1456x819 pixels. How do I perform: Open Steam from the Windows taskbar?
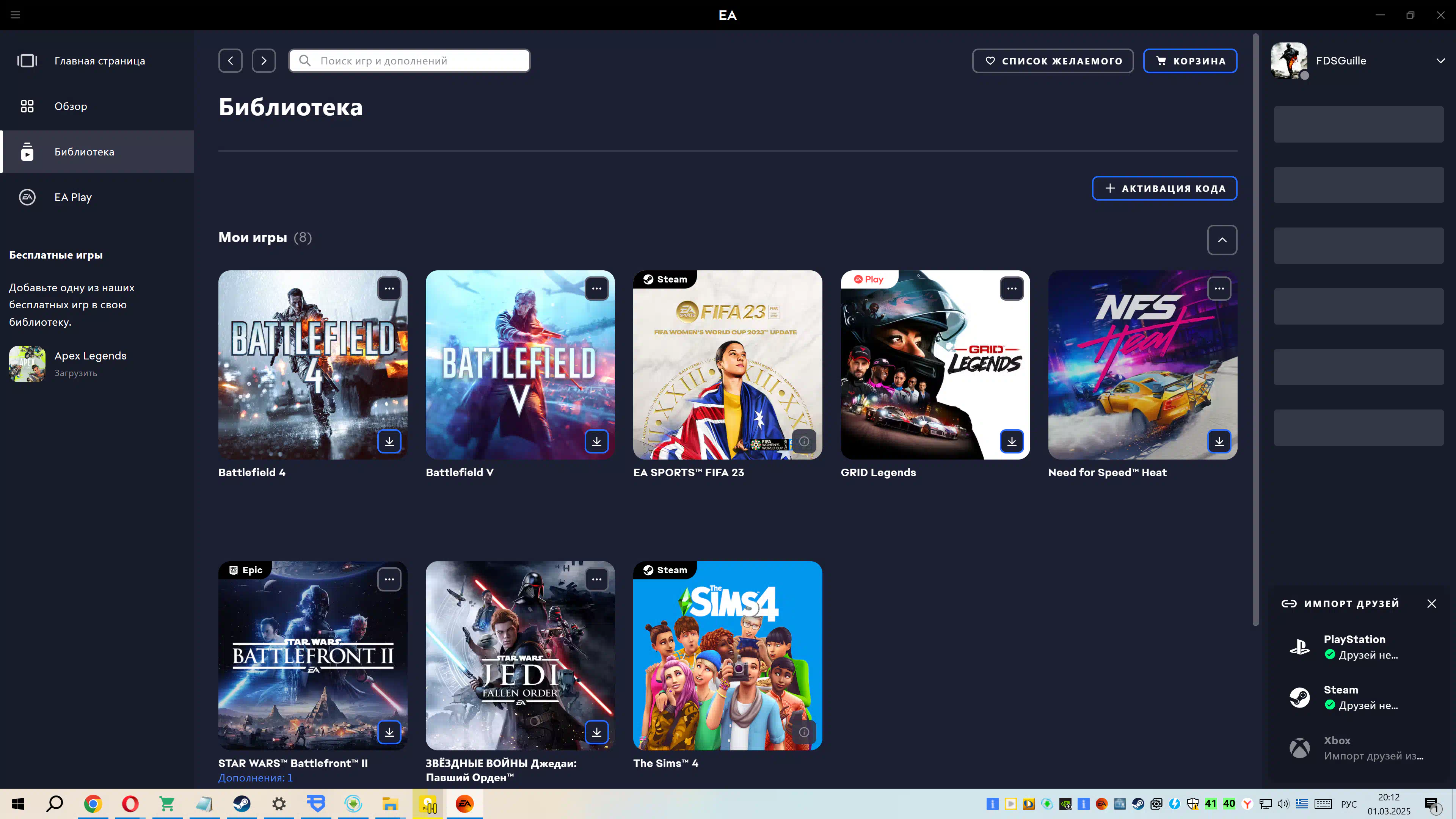242,804
